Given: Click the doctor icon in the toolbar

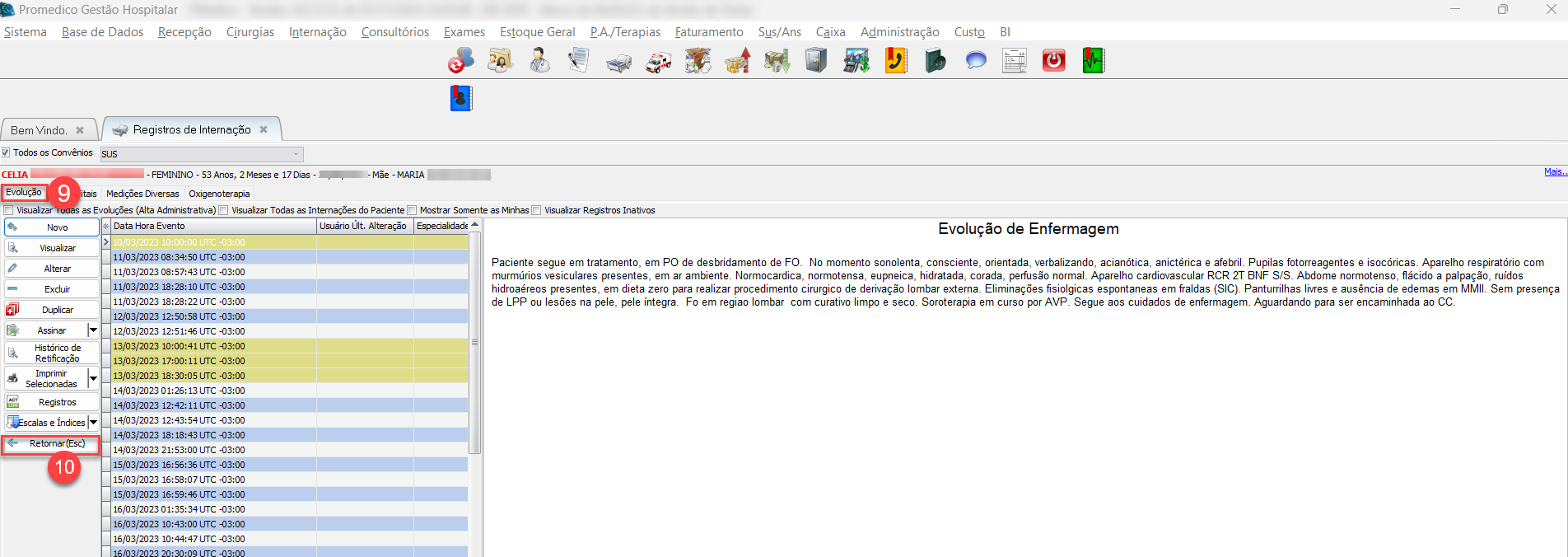Looking at the screenshot, I should point(539,61).
